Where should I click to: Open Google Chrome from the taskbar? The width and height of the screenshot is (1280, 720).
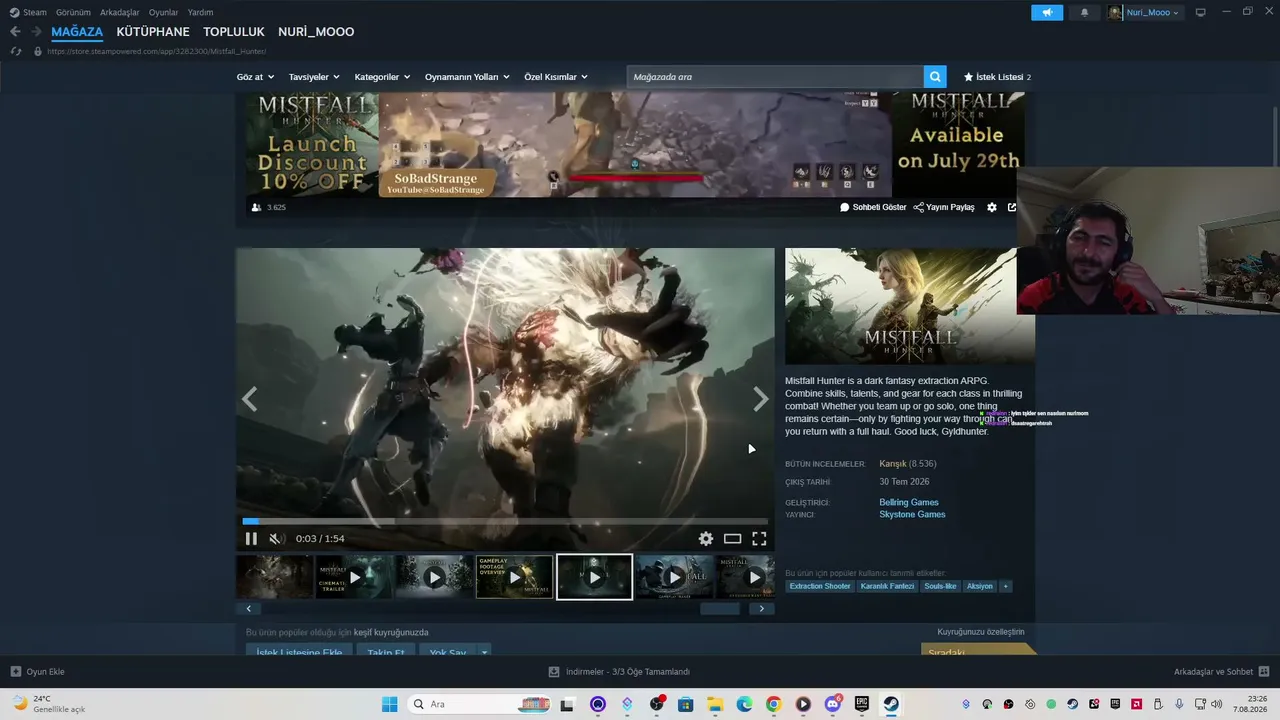click(773, 704)
